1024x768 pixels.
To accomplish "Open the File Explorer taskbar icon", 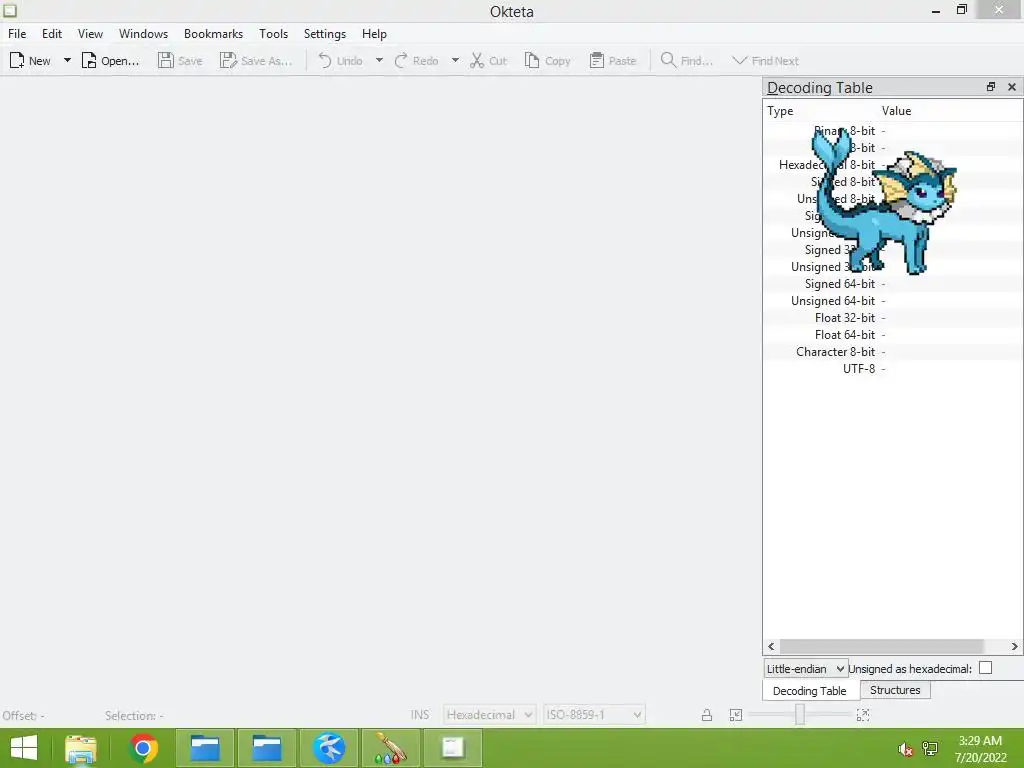I will tap(81, 749).
